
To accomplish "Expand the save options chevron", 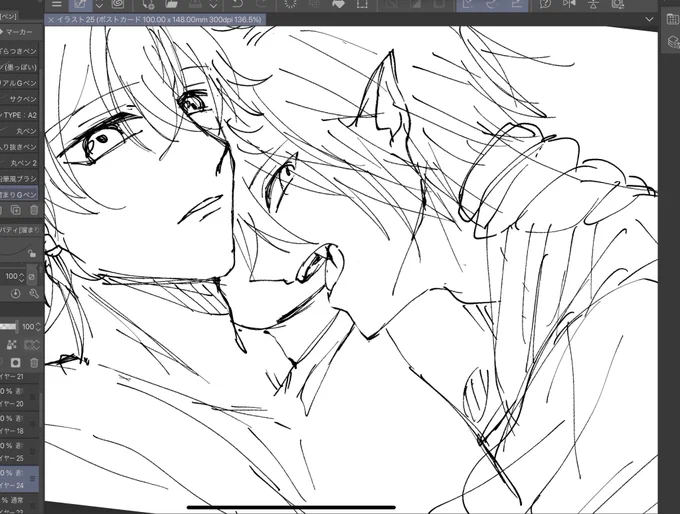I will click(x=213, y=4).
